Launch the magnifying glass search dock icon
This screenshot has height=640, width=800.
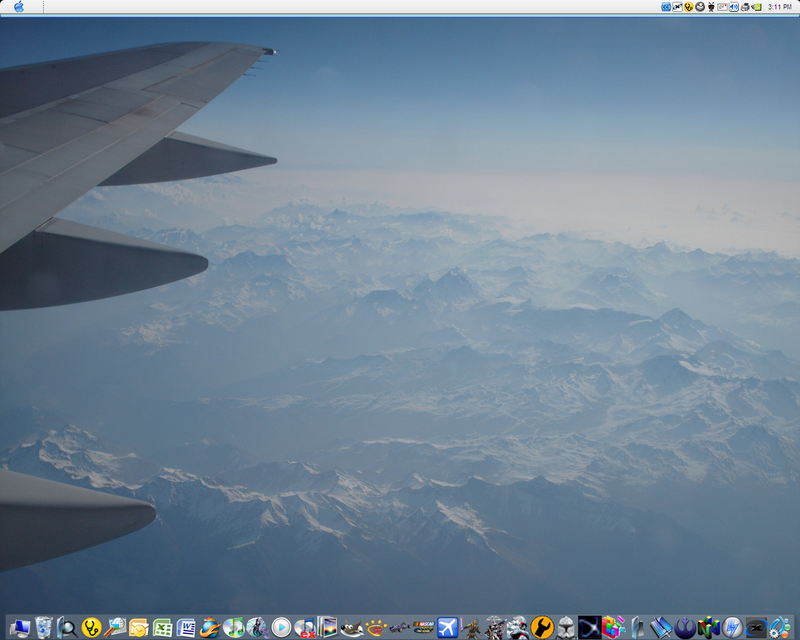pyautogui.click(x=67, y=627)
